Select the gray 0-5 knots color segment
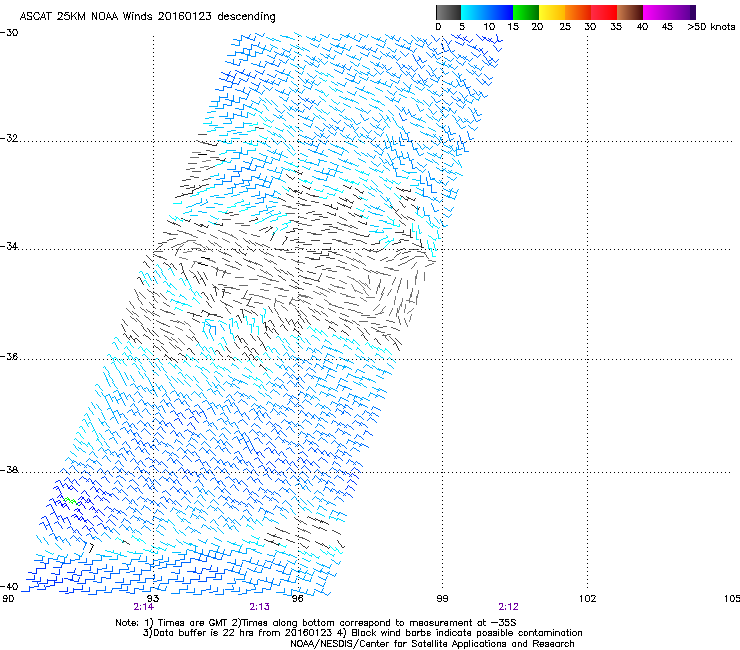This screenshot has height=650, width=740. (x=448, y=12)
